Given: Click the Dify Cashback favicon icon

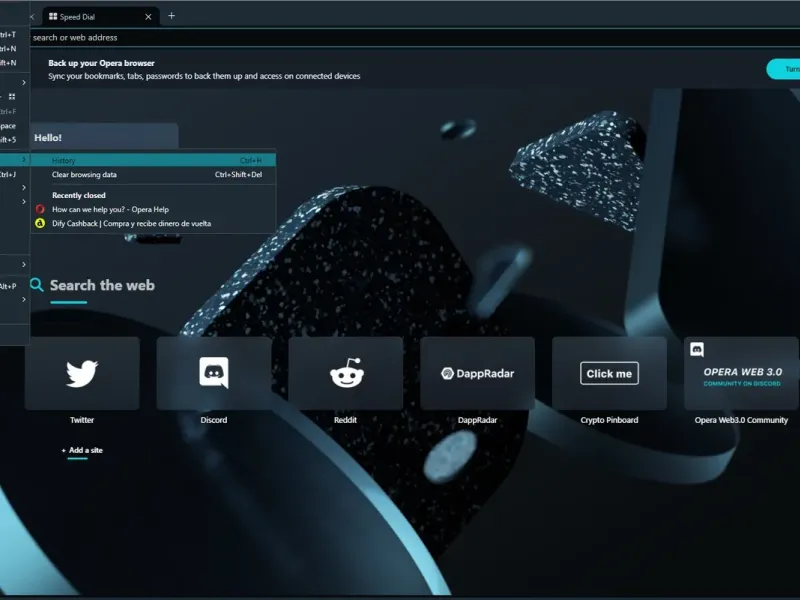Looking at the screenshot, I should [x=40, y=223].
